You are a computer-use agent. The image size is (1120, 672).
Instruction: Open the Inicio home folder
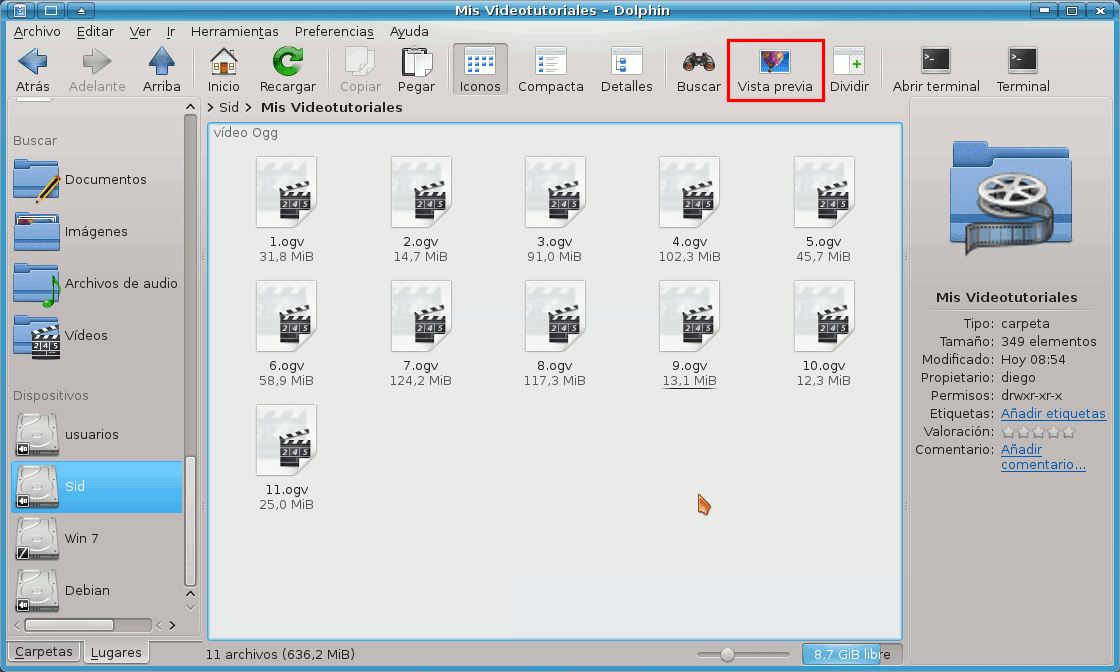coord(224,70)
